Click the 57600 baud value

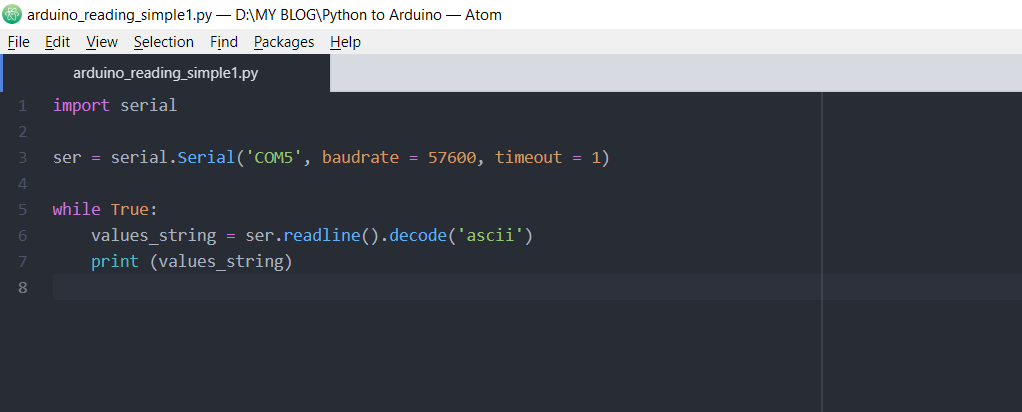tap(452, 158)
